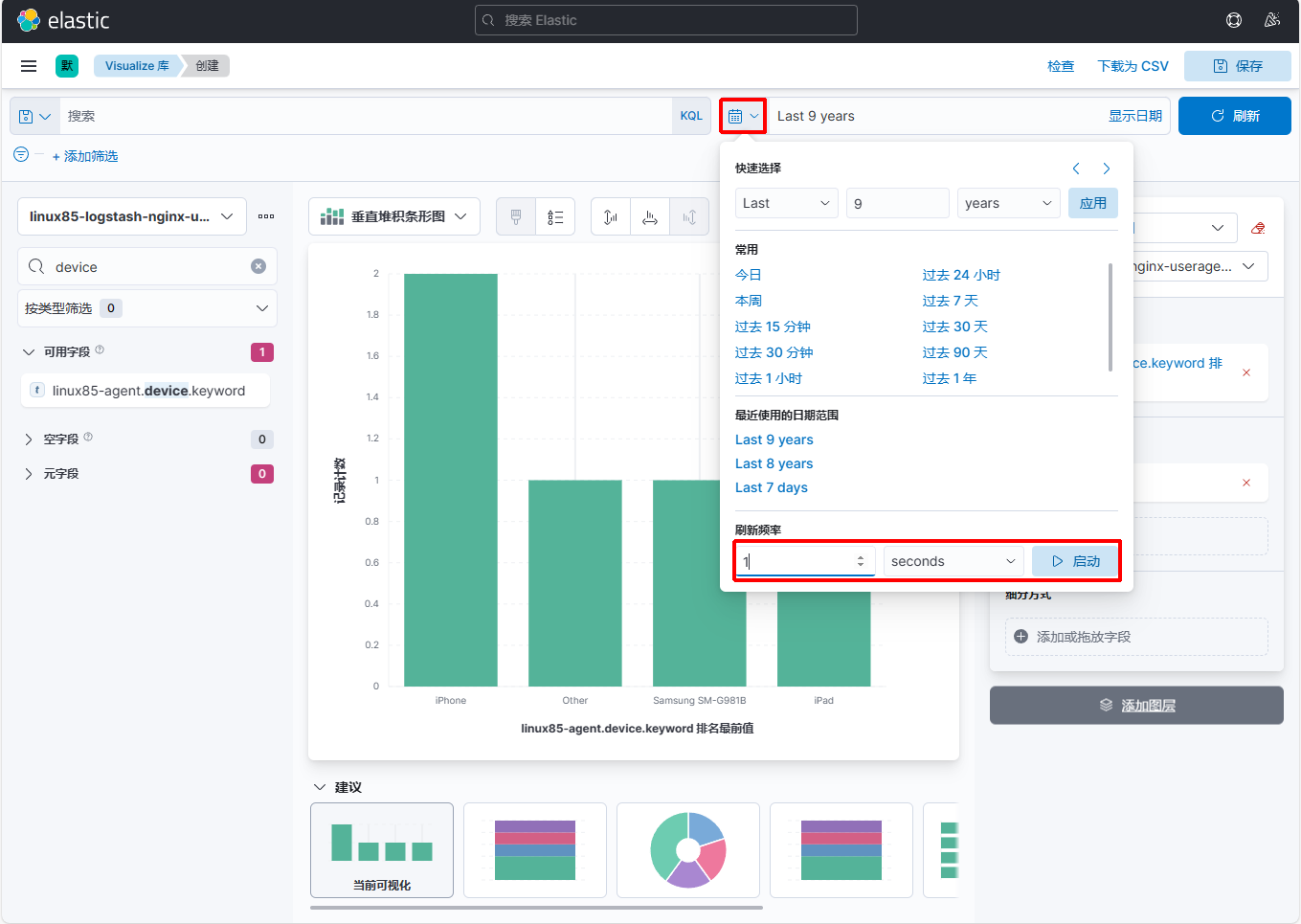Open the visual options brush icon

tap(516, 216)
